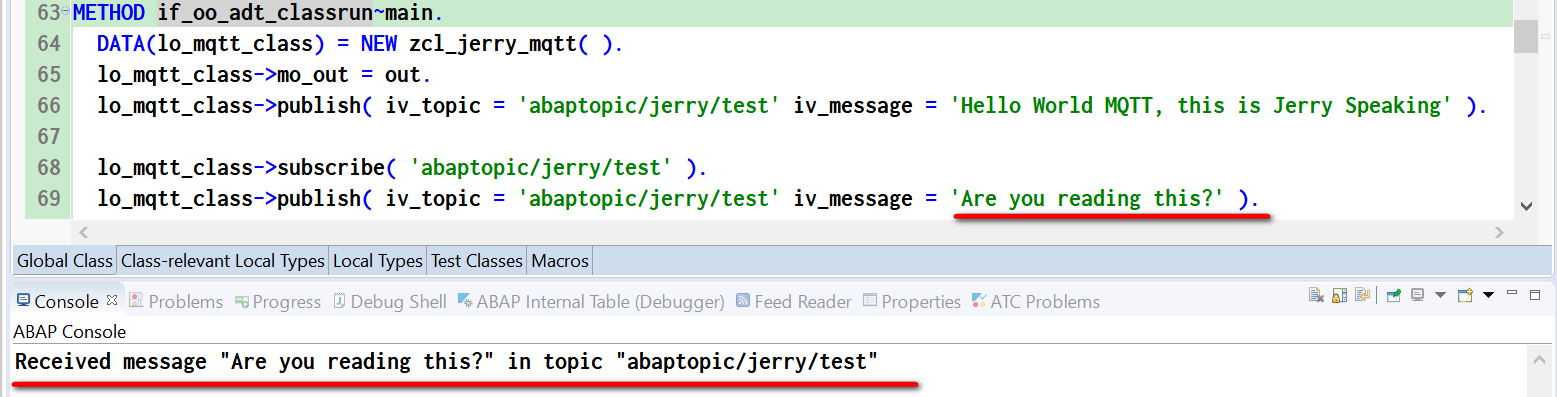
Task: Click the editor vertical scrollbar down arrow
Action: (x=1525, y=206)
